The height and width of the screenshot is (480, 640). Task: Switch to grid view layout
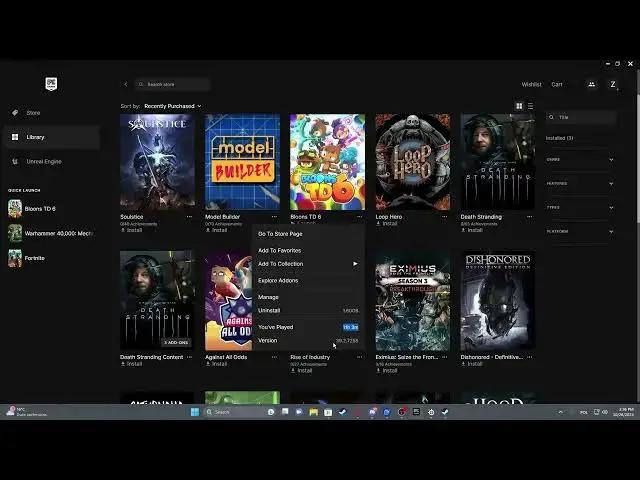coord(519,106)
